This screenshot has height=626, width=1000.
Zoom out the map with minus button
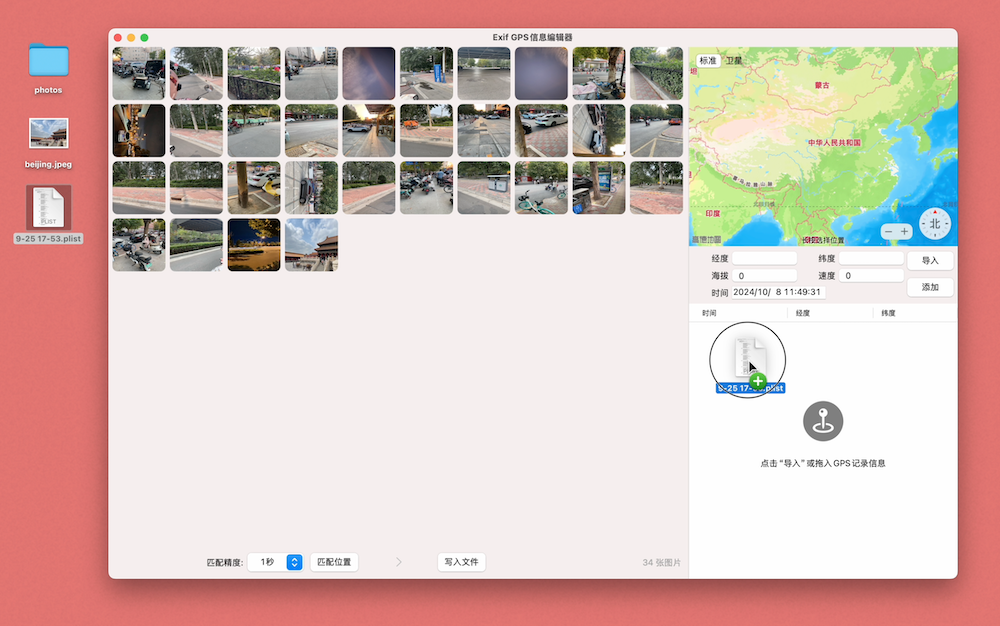pos(888,232)
